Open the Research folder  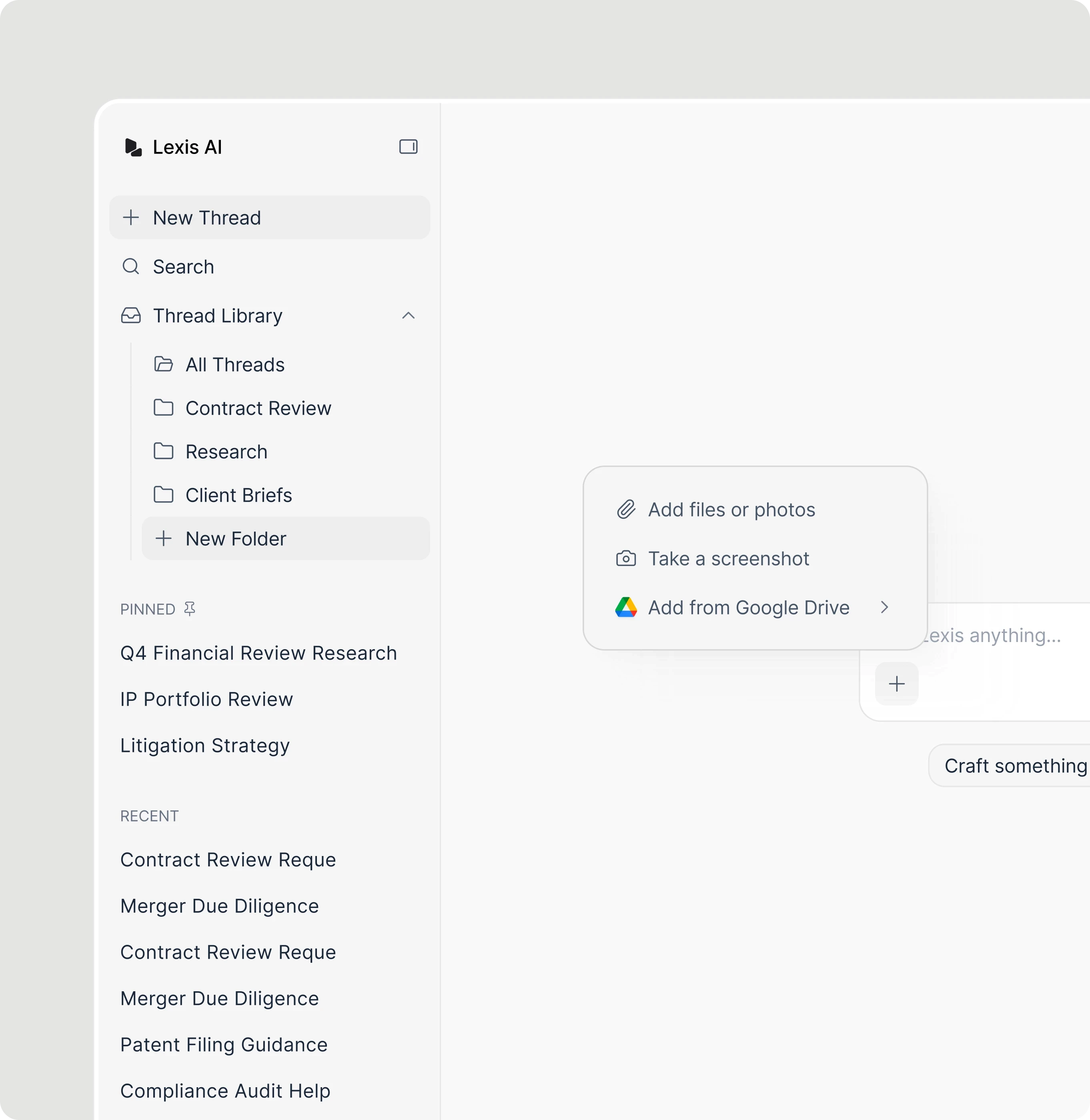coord(286,452)
